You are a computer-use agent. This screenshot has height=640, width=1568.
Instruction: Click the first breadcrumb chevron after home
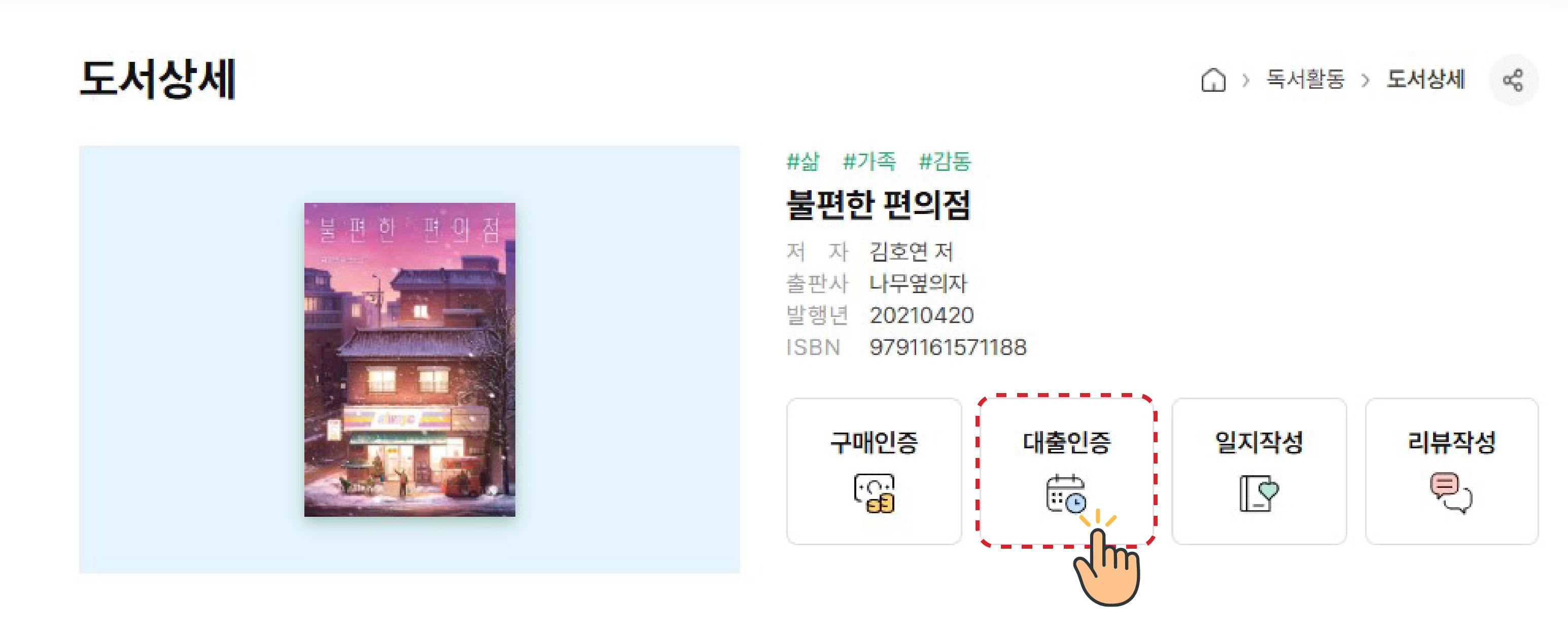[x=1246, y=80]
